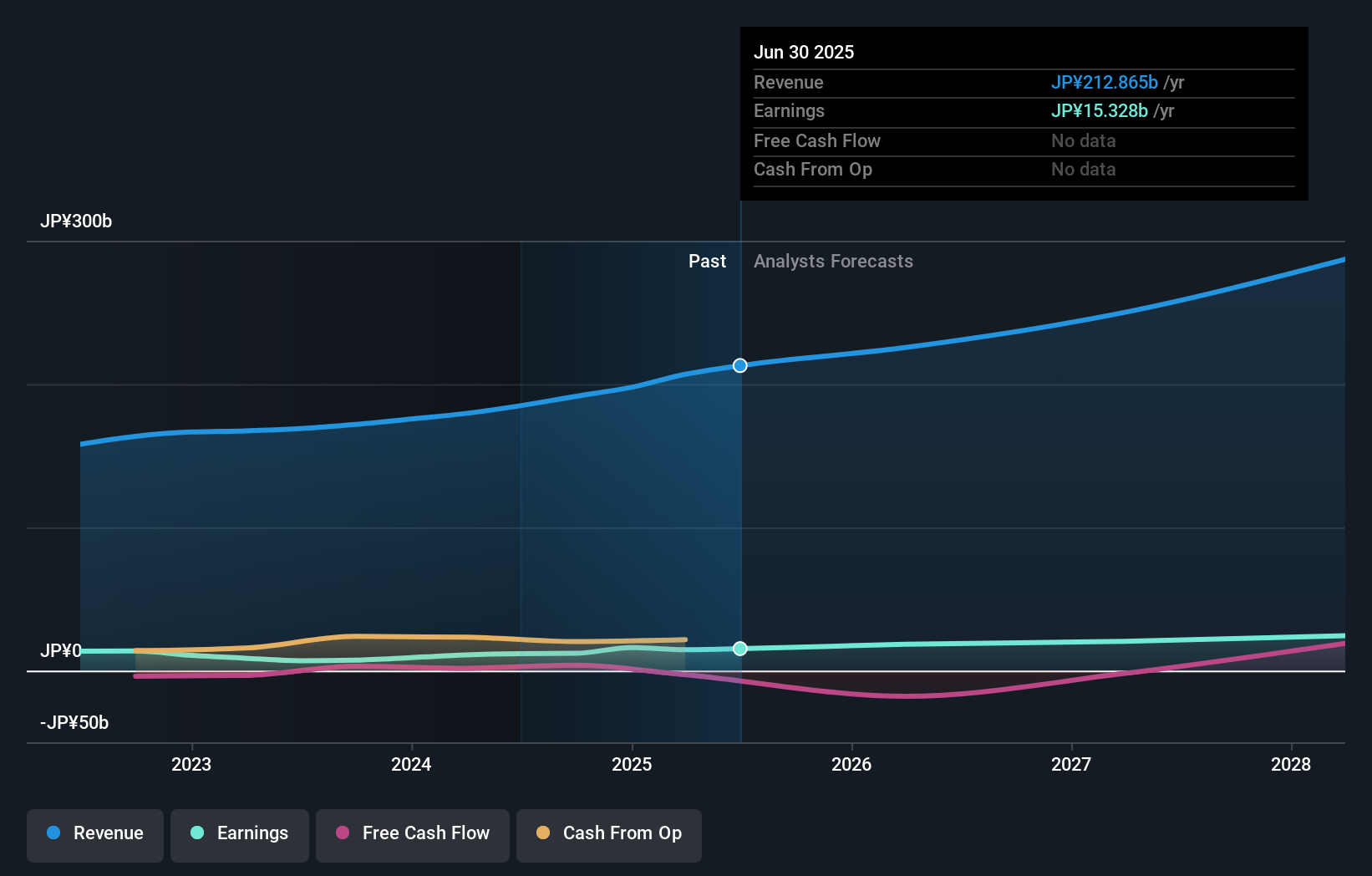The image size is (1372, 876).
Task: Toggle the Earnings series visibility
Action: pyautogui.click(x=240, y=835)
